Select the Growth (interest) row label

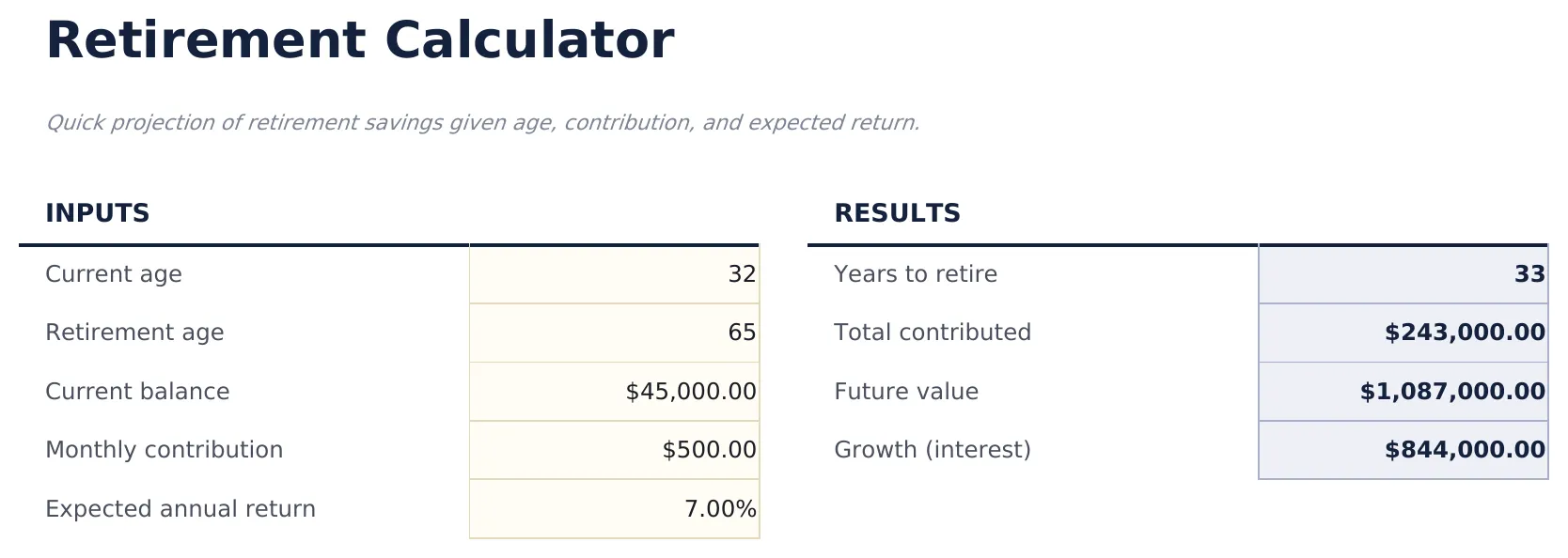(931, 450)
